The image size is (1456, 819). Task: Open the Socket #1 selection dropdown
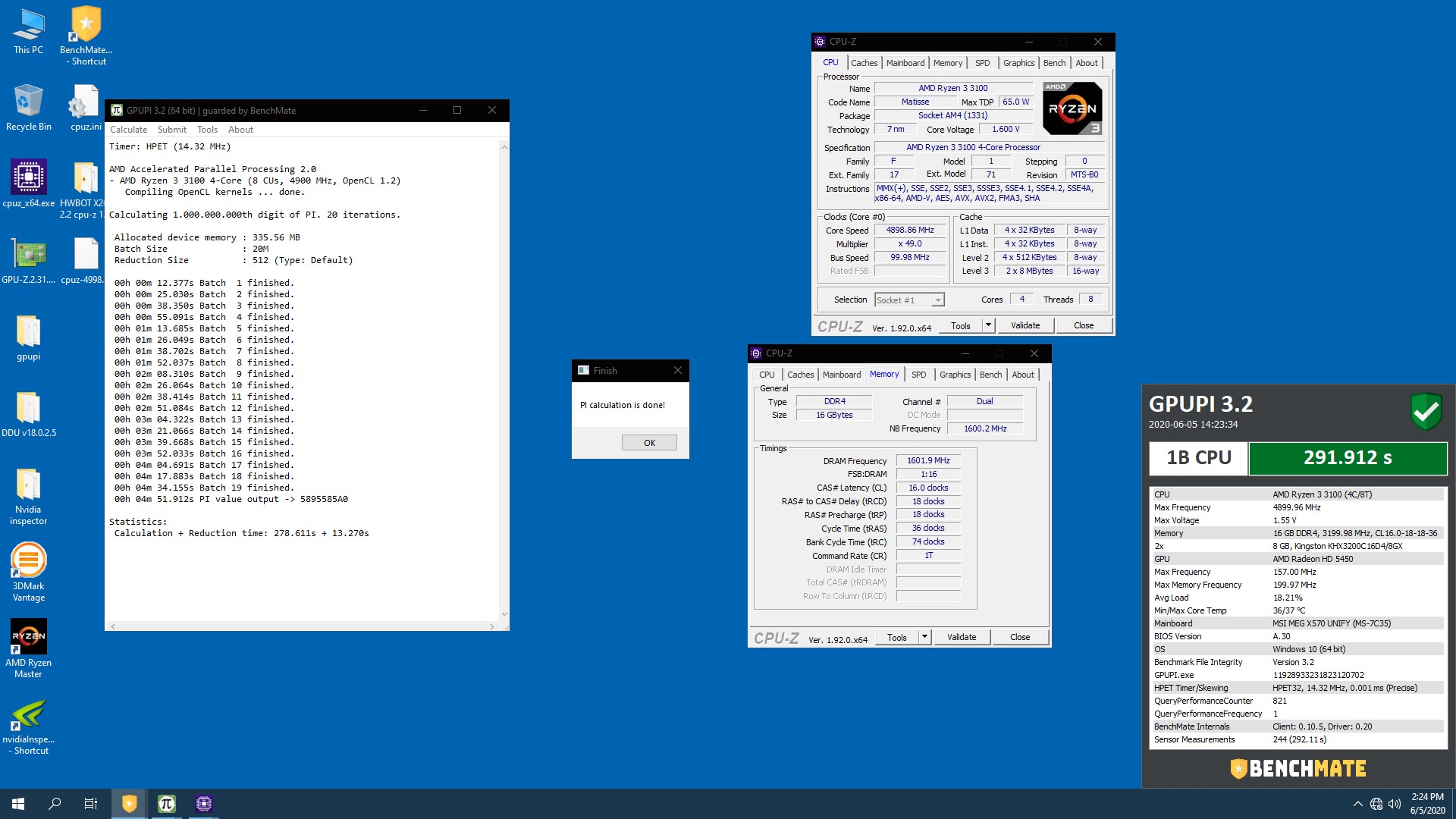pyautogui.click(x=909, y=300)
